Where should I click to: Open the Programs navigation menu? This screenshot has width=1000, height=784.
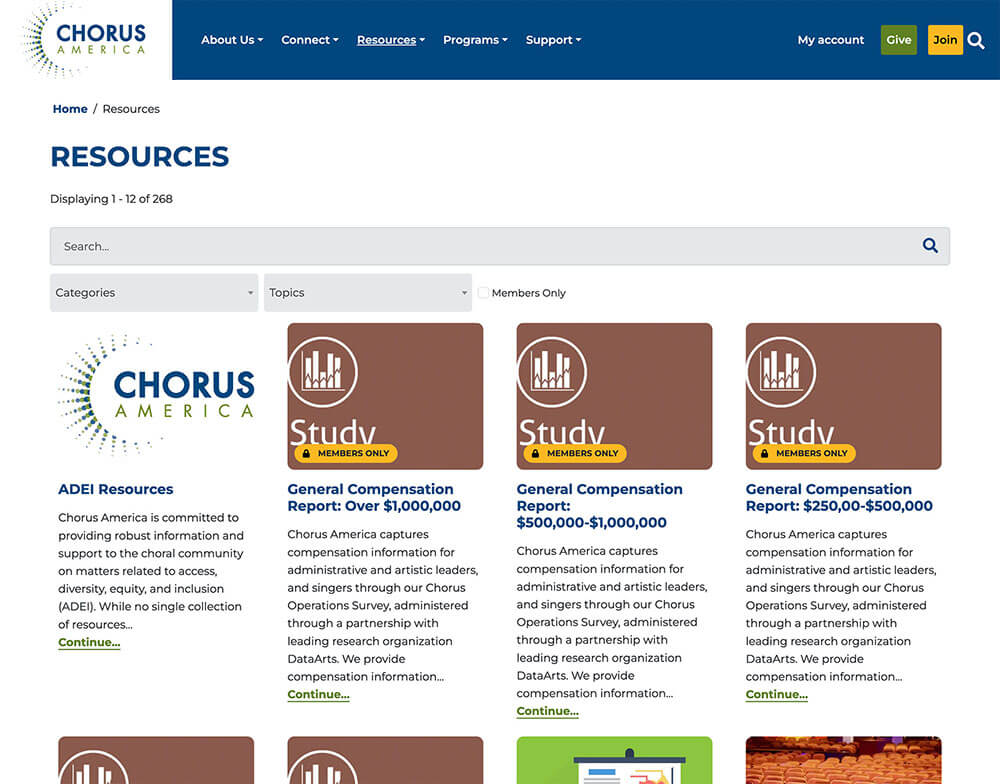point(474,40)
